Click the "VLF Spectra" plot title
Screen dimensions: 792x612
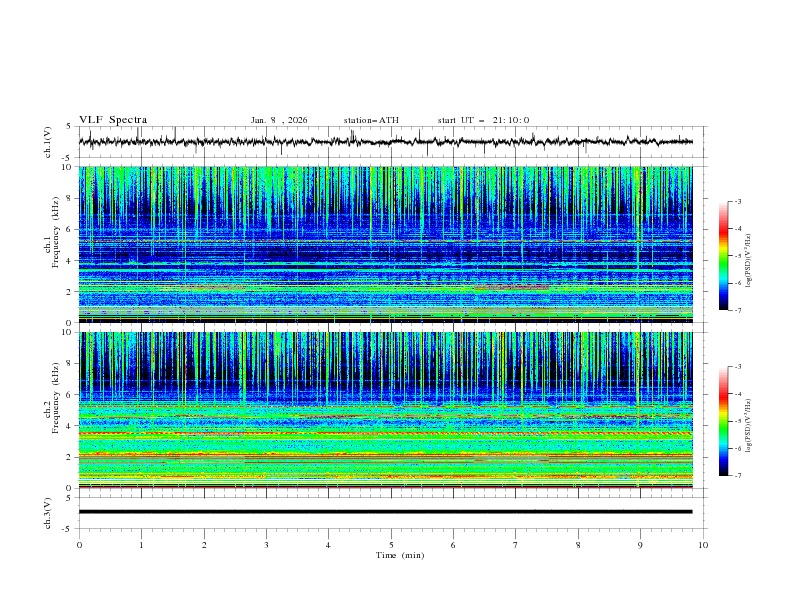113,120
